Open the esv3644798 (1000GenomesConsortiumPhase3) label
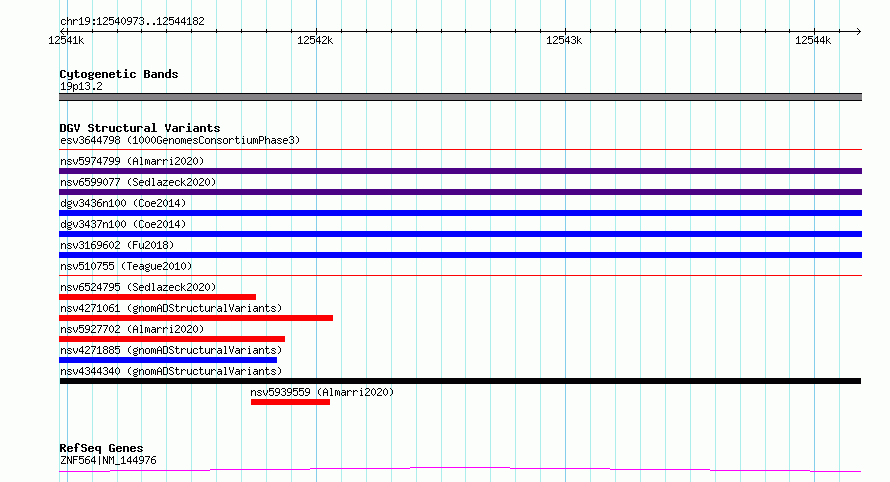The width and height of the screenshot is (890, 482). 180,140
